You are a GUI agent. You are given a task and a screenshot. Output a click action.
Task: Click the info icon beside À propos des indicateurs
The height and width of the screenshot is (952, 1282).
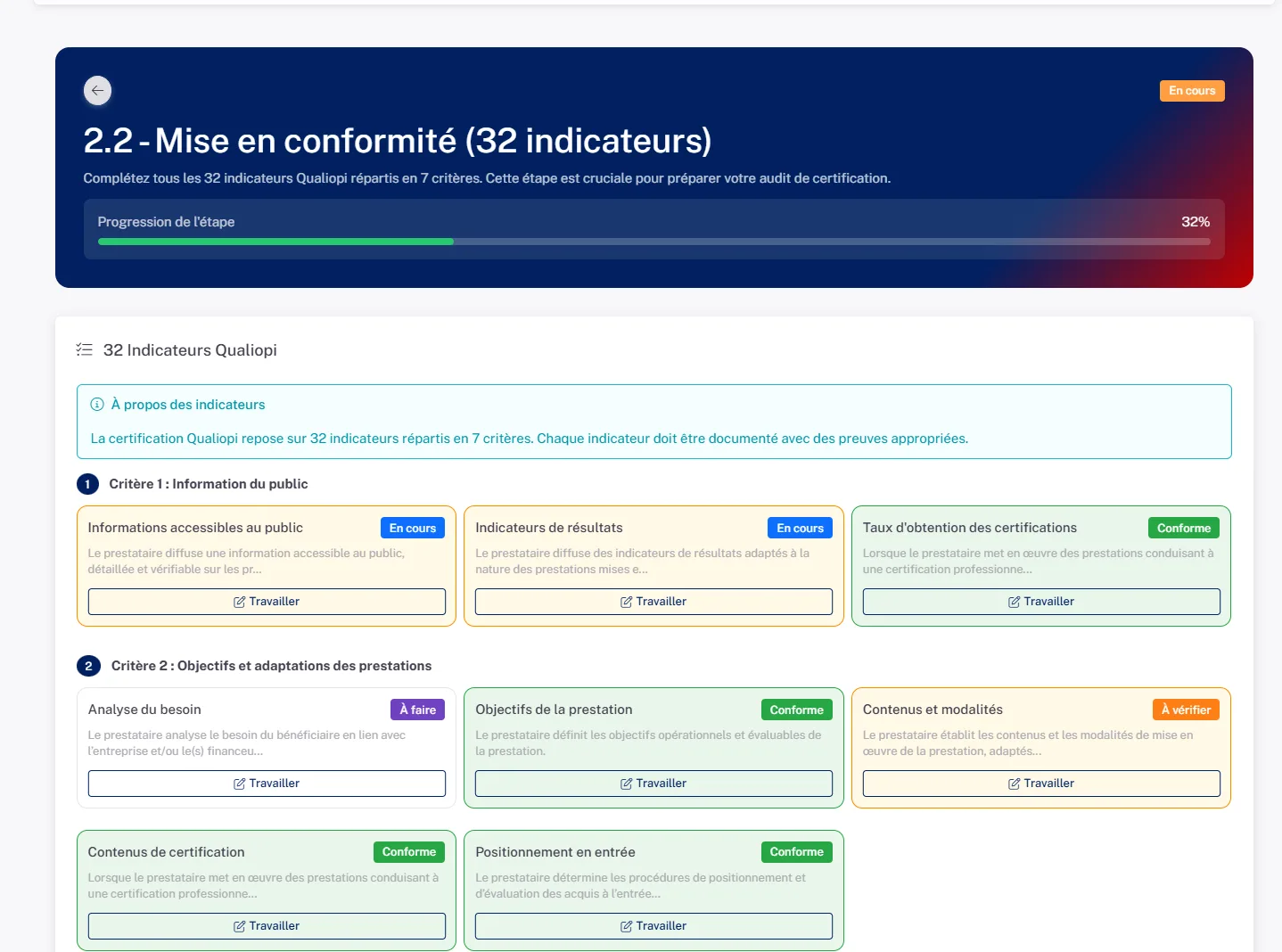point(97,405)
